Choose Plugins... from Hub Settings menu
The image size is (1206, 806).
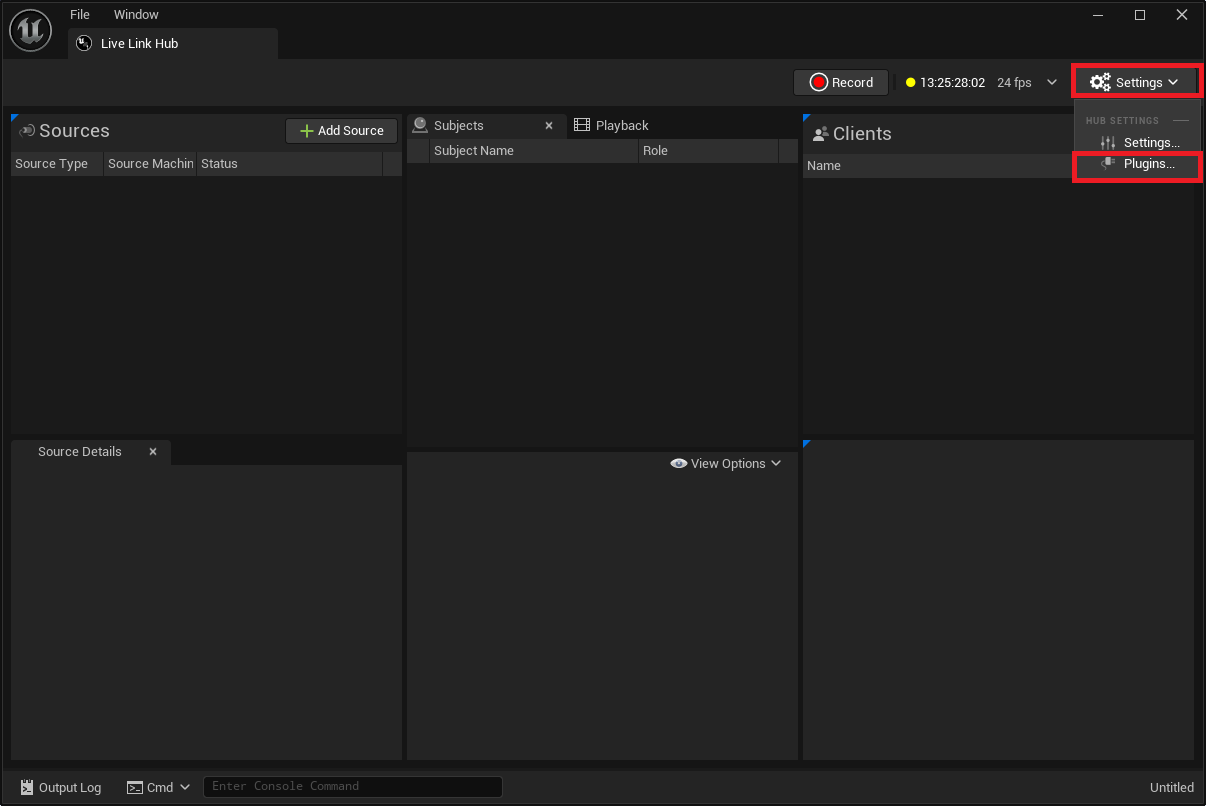1148,164
